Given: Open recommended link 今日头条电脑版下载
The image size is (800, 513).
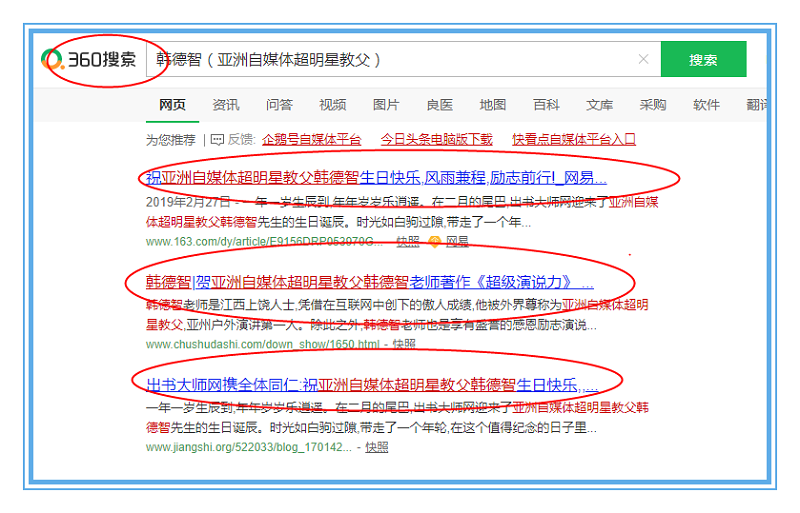Looking at the screenshot, I should [436, 140].
